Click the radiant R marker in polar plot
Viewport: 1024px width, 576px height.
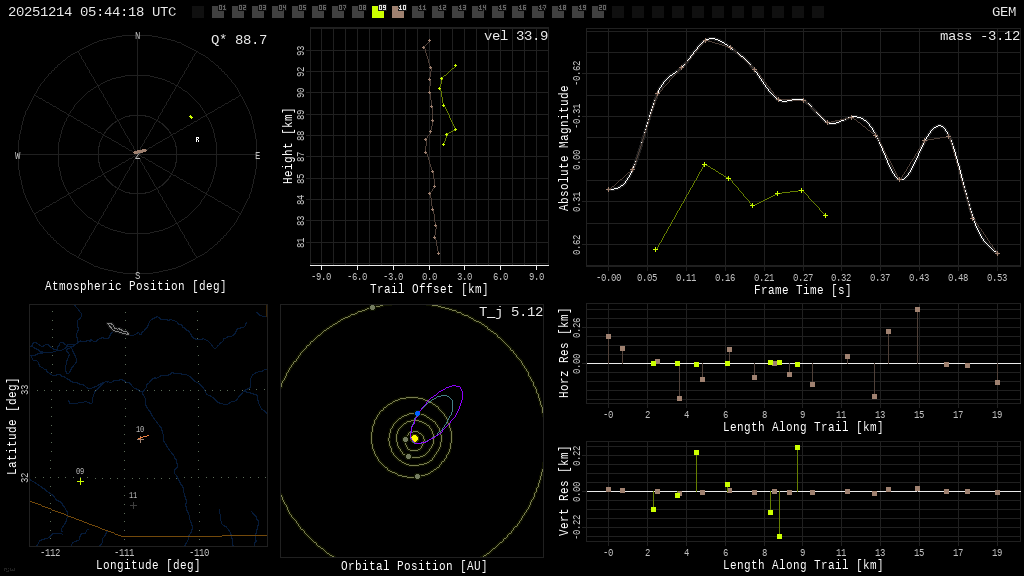coord(197,140)
